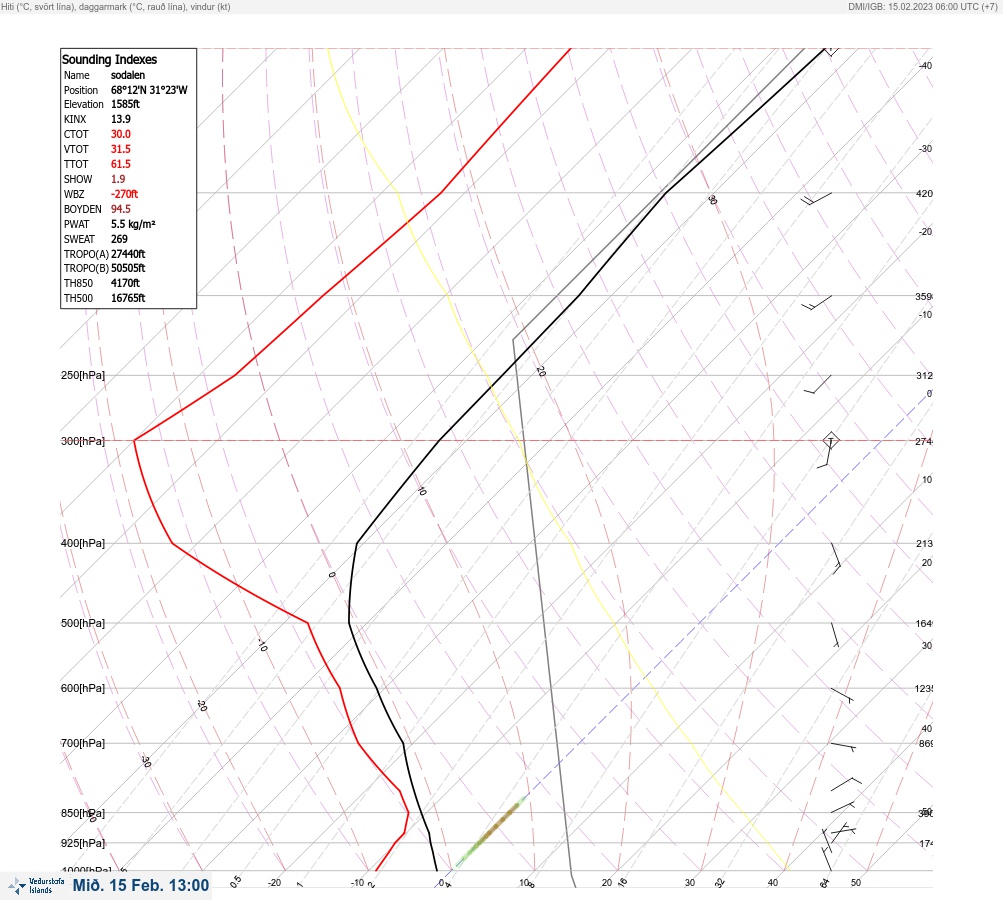
Task: Select the tropopause diamond marker at 300 hPa
Action: pyautogui.click(x=830, y=440)
